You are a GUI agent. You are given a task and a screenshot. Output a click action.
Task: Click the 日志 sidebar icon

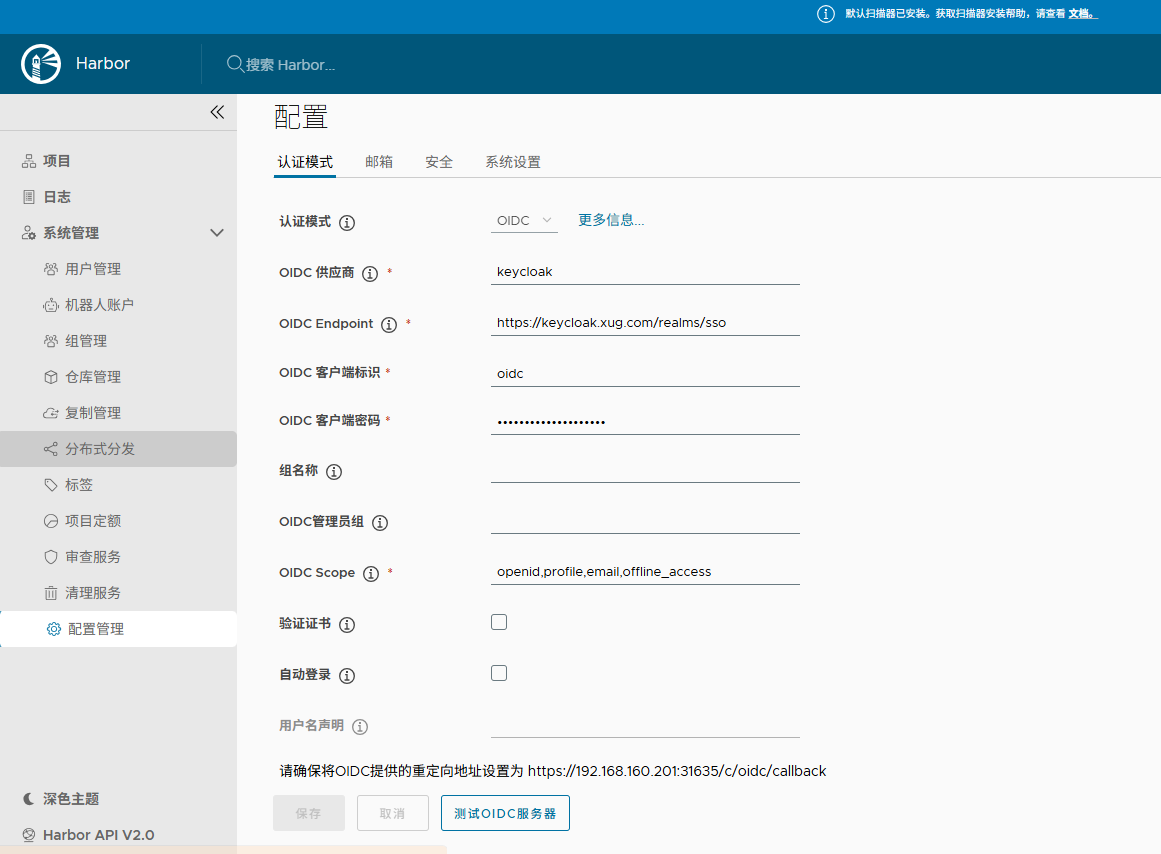[29, 197]
